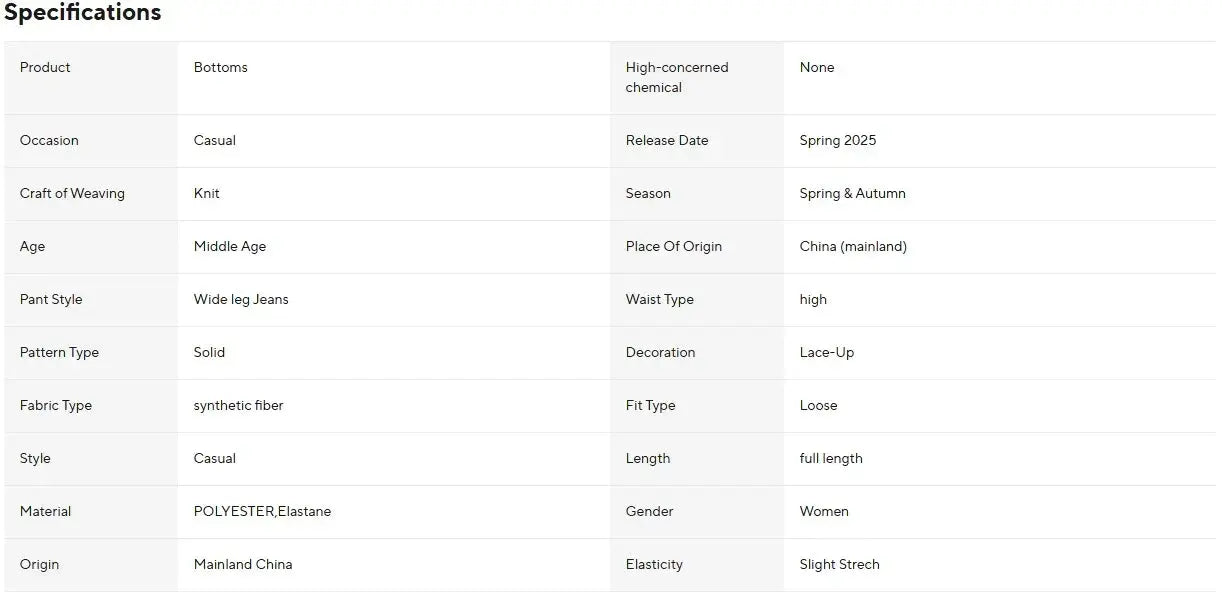
Task: Click the Fit Type label
Action: [x=650, y=406]
